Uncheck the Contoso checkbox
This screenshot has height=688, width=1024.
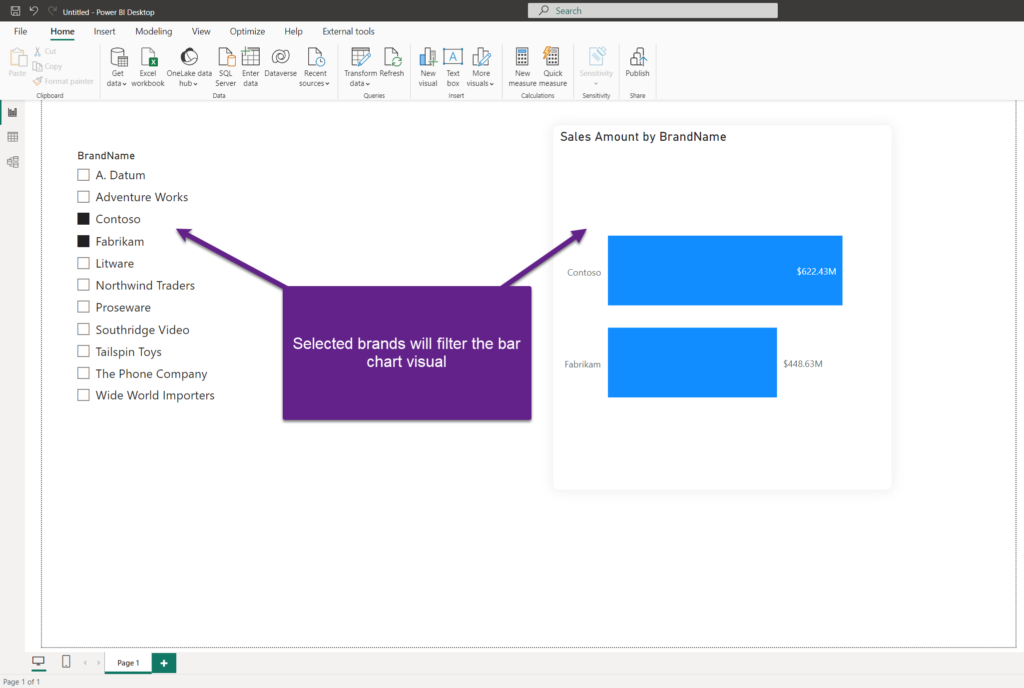coord(83,219)
